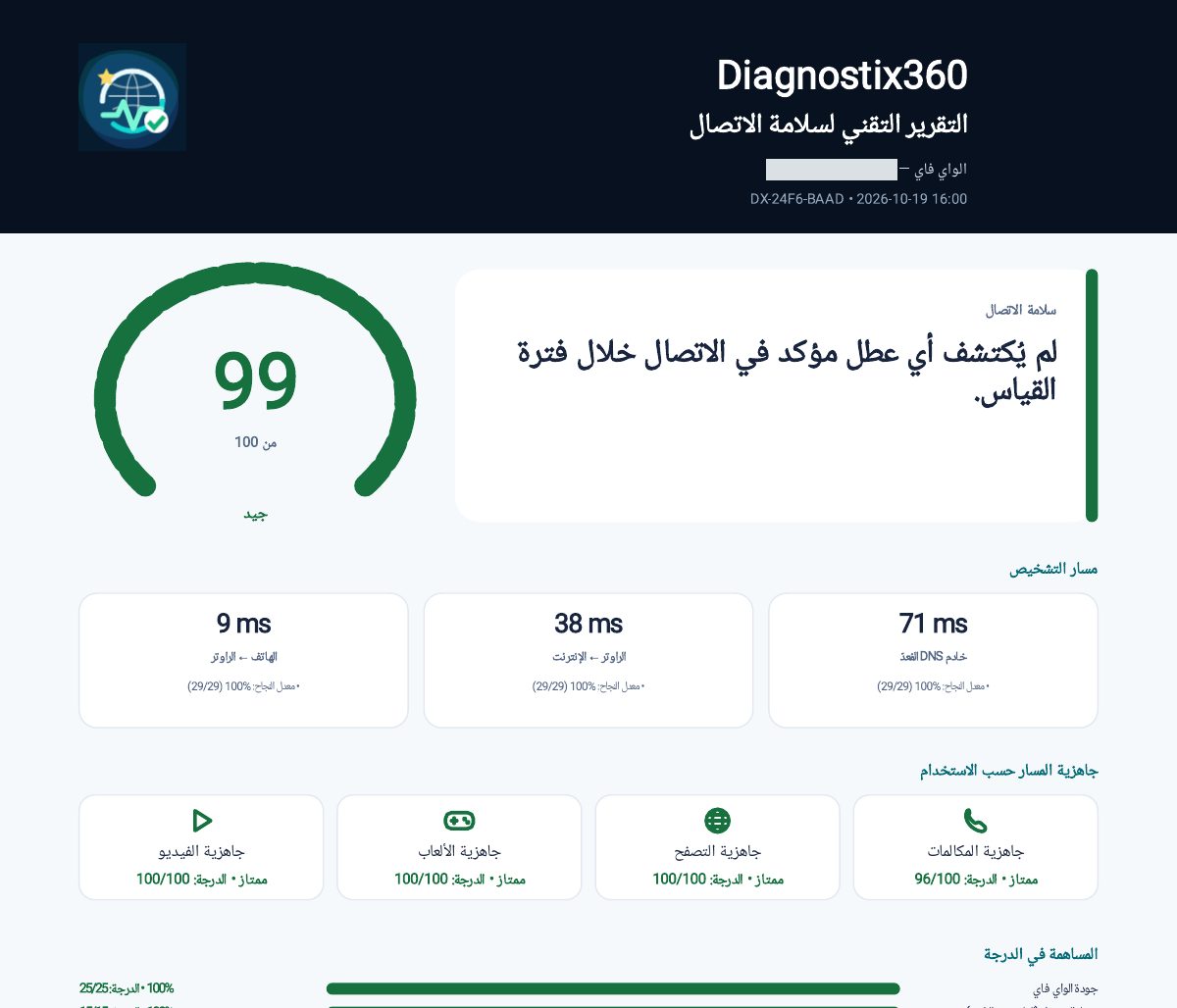The height and width of the screenshot is (1008, 1177).
Task: Click the 'جودة الواي فاي' row label
Action: (x=1064, y=989)
